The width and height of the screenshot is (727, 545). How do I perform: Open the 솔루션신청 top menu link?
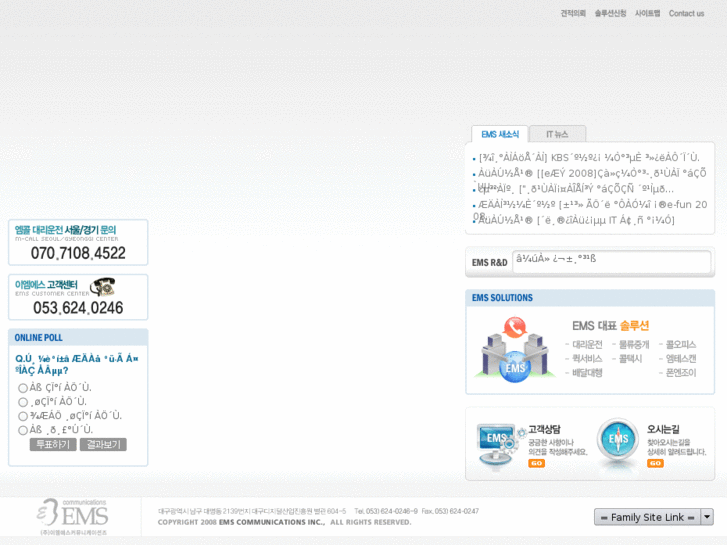pyautogui.click(x=610, y=13)
